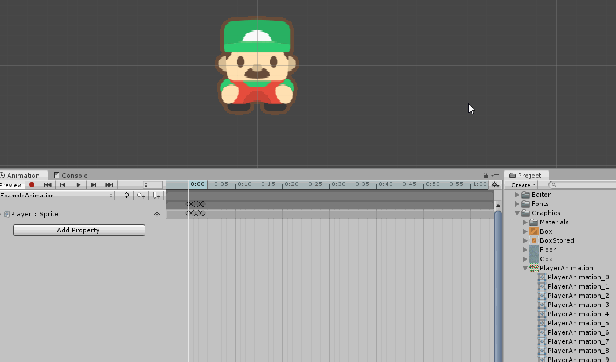The image size is (616, 362).
Task: Select the Player : Sprite property icon
Action: (x=7, y=214)
